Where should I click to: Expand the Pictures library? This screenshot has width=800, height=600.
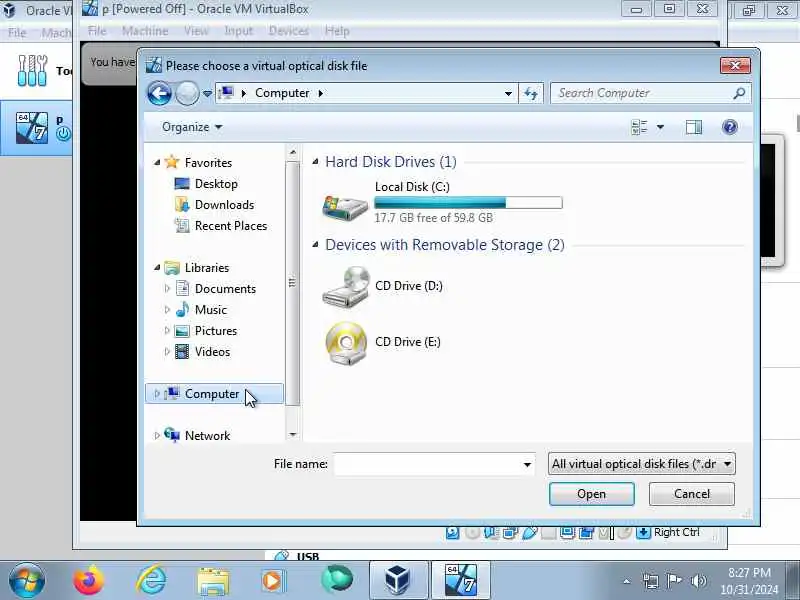click(x=167, y=331)
